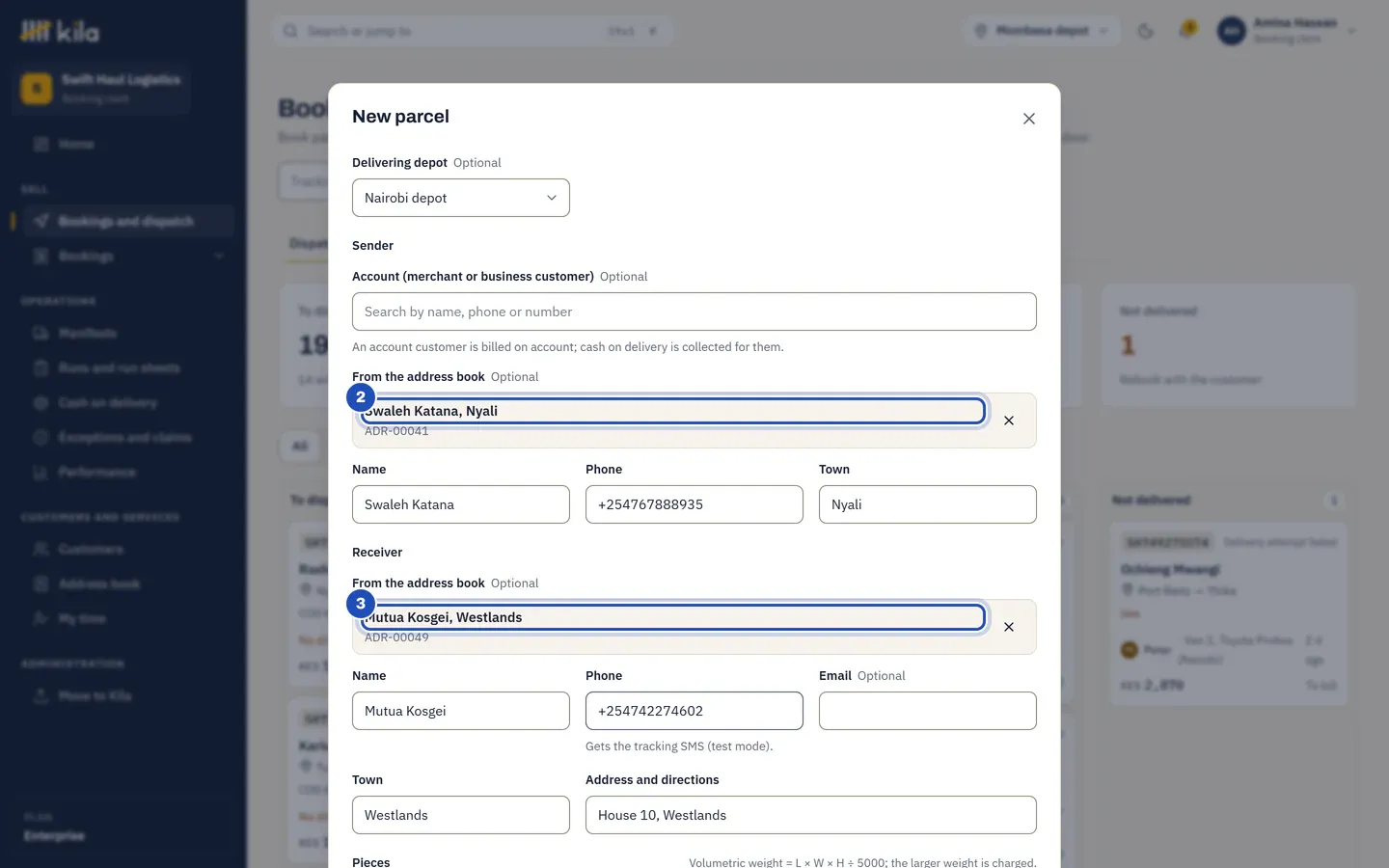Edit receiver Name Mutua Kosgei
This screenshot has width=1389, height=868.
tap(461, 711)
